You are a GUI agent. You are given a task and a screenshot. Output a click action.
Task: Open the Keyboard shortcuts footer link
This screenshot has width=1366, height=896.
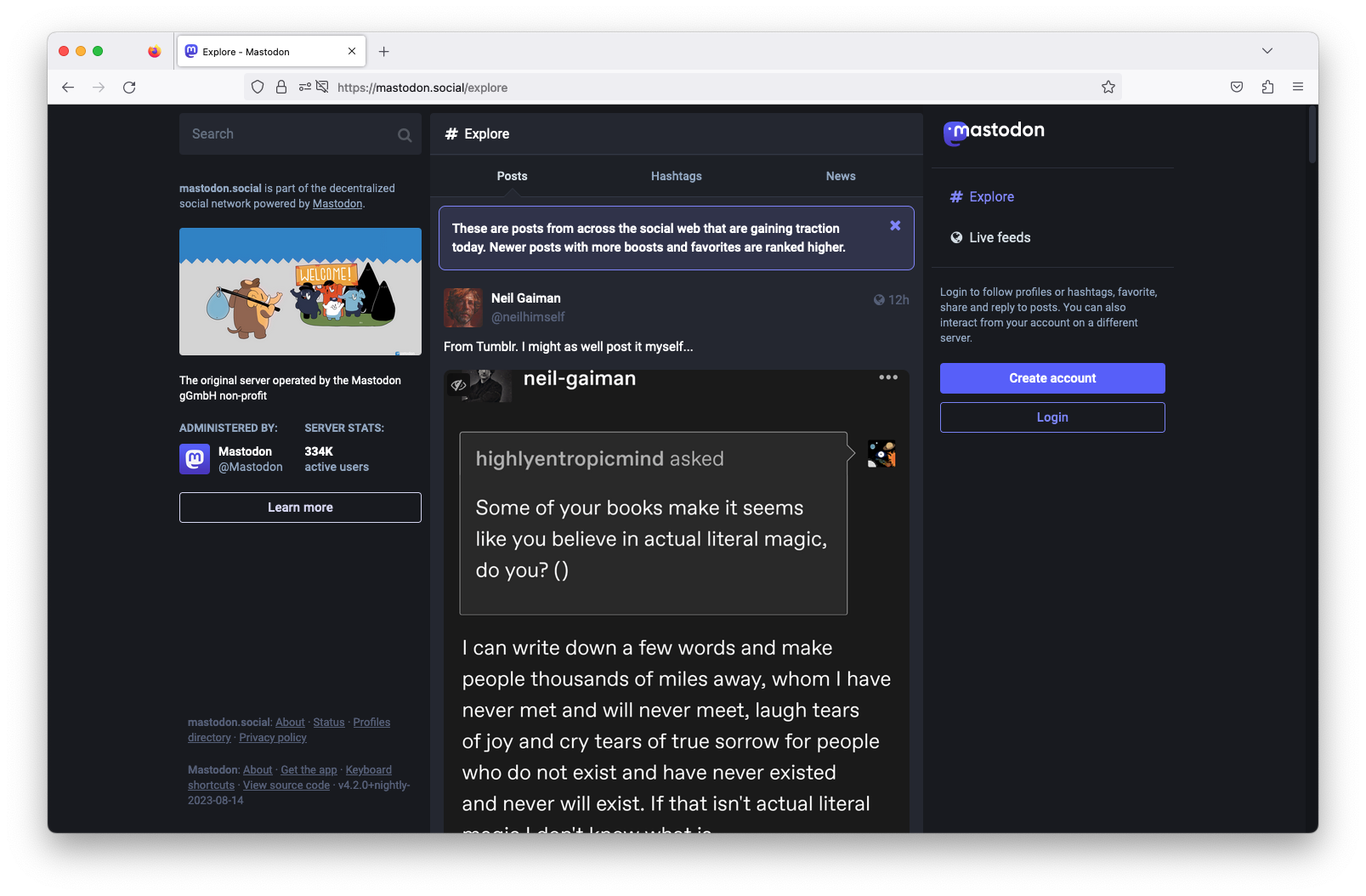[x=290, y=778]
